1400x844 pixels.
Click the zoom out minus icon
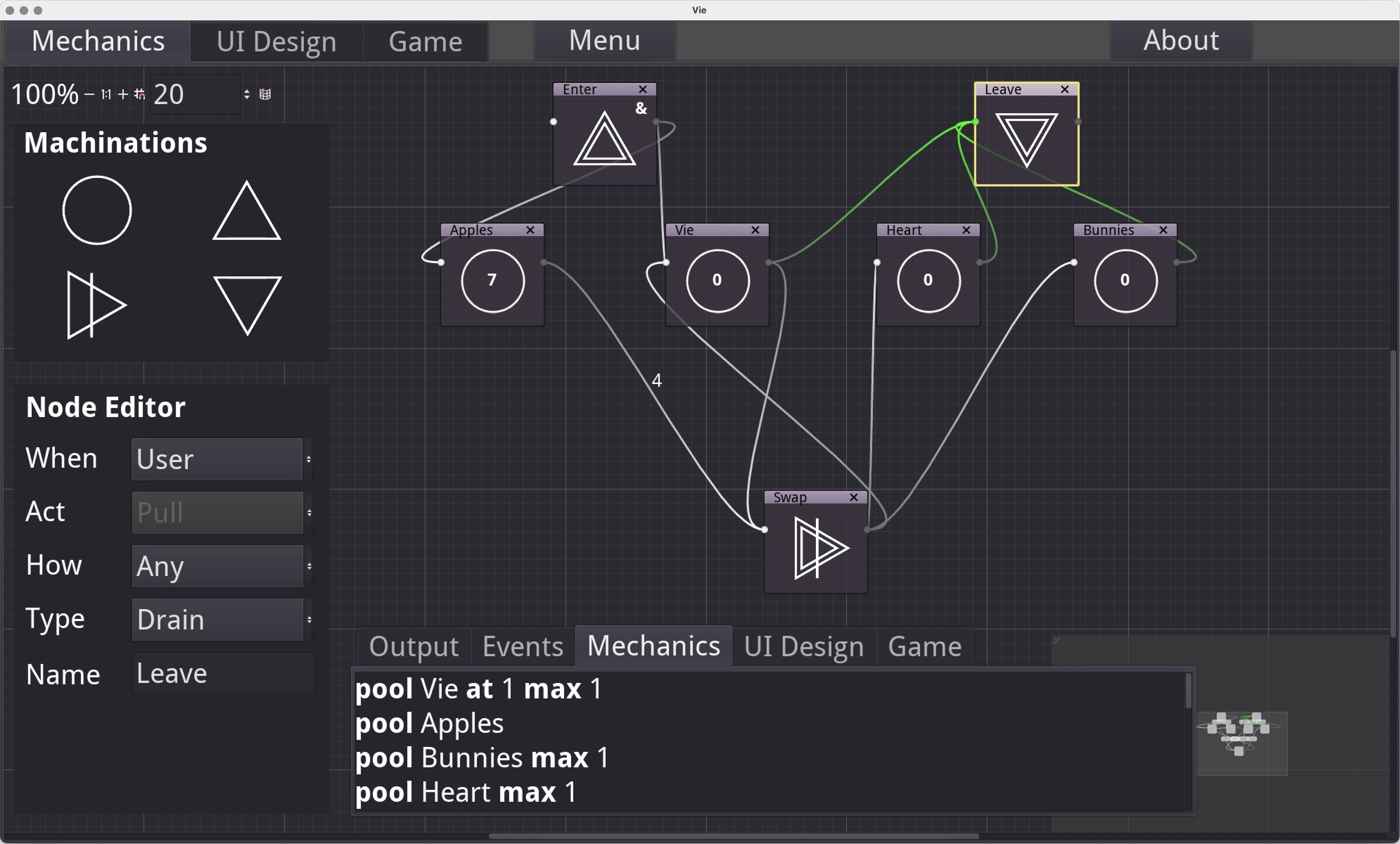[x=89, y=94]
